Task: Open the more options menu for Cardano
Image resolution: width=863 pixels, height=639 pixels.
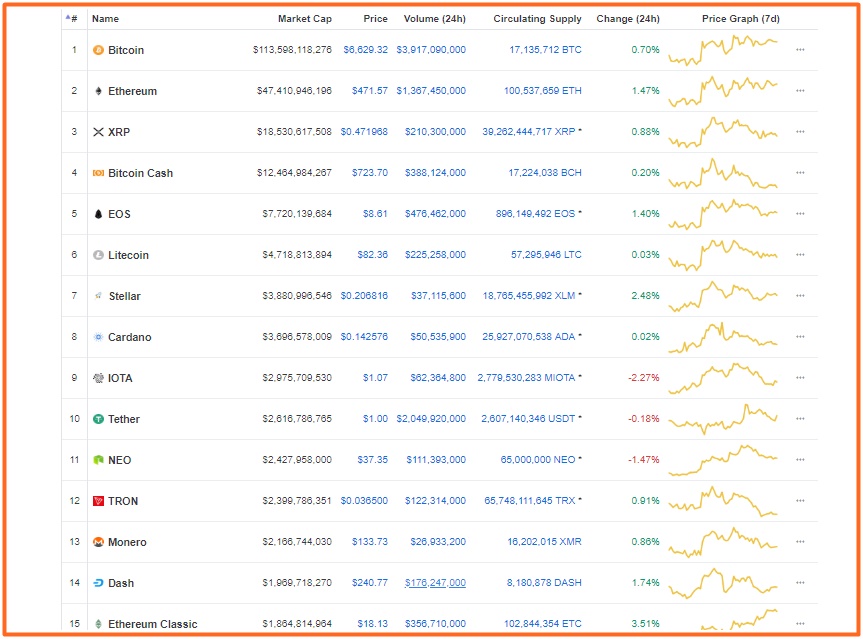Action: pos(800,336)
